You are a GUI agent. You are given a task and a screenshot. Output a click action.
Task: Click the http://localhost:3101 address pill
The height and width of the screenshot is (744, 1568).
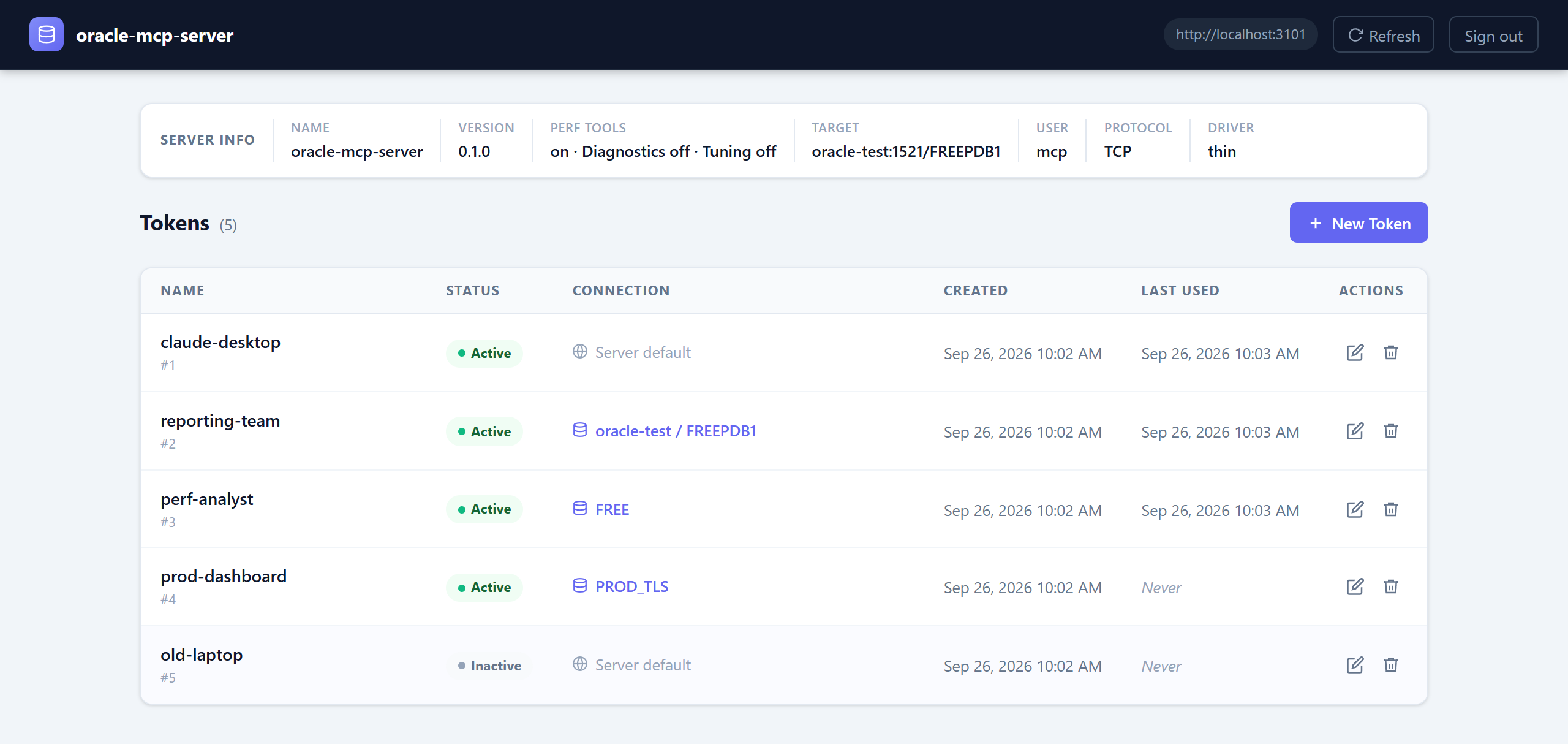click(x=1241, y=34)
